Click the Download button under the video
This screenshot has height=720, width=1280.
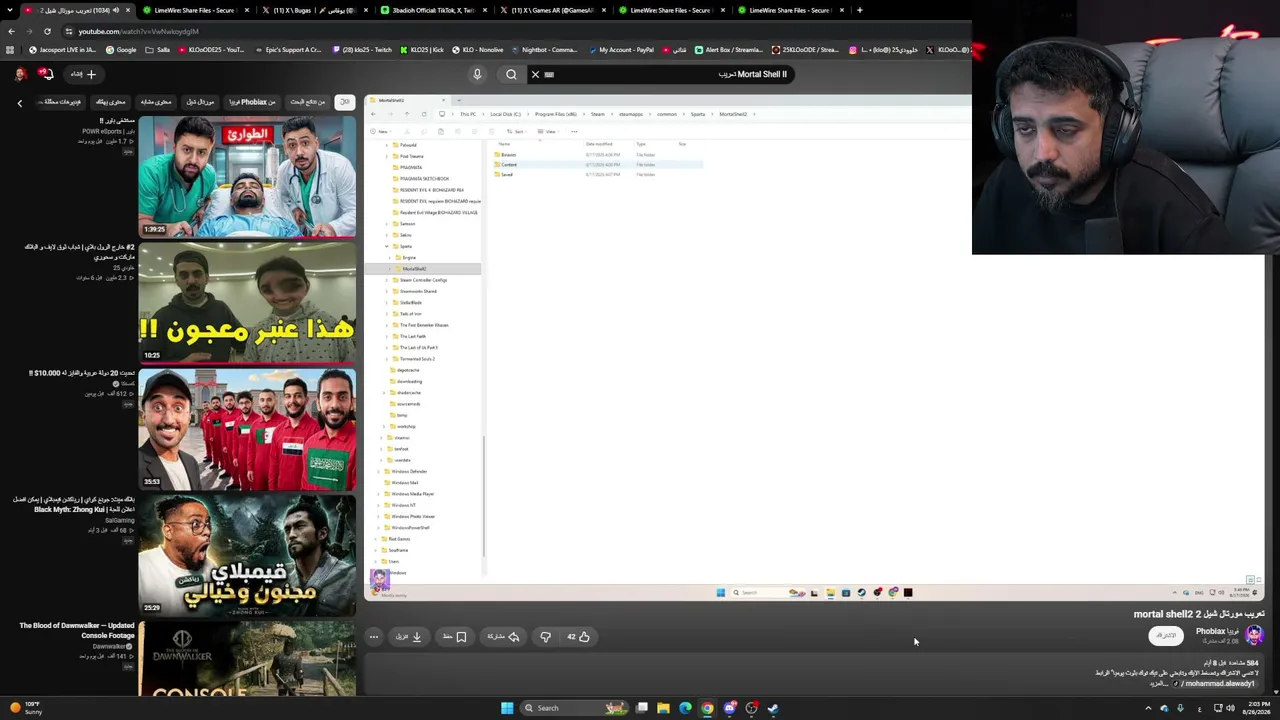coord(409,636)
